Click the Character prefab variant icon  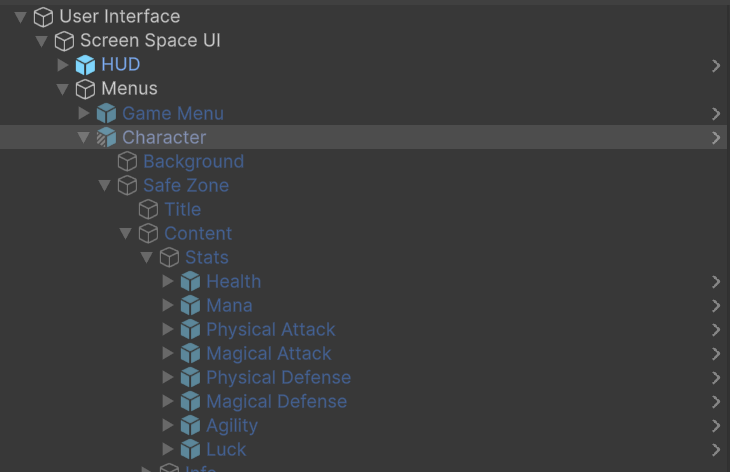[106, 137]
